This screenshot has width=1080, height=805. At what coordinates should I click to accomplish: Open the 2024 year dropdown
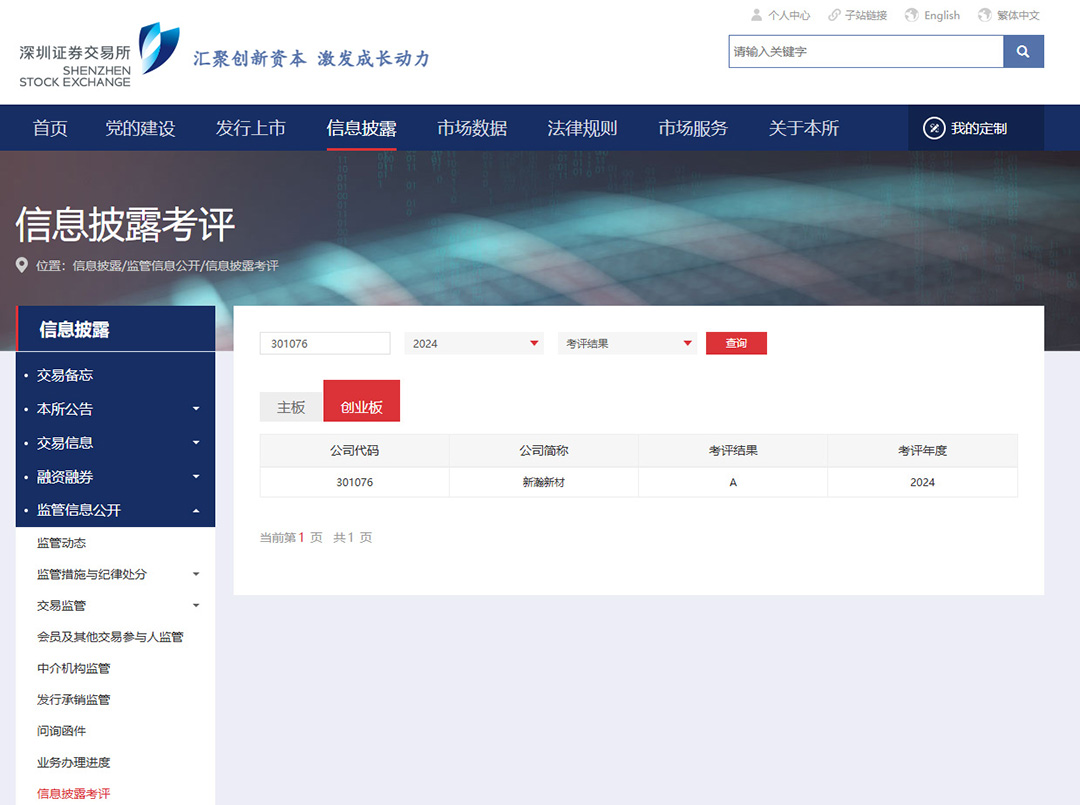[474, 343]
